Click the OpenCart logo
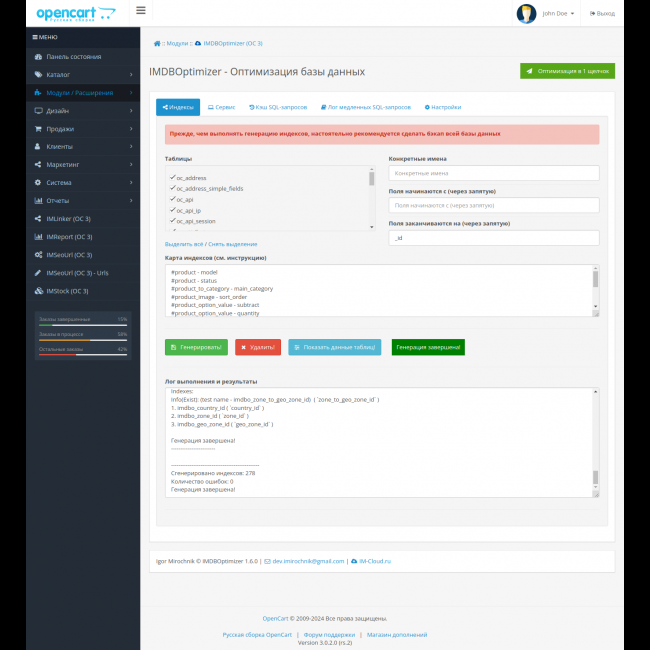650x650 pixels. pos(75,13)
